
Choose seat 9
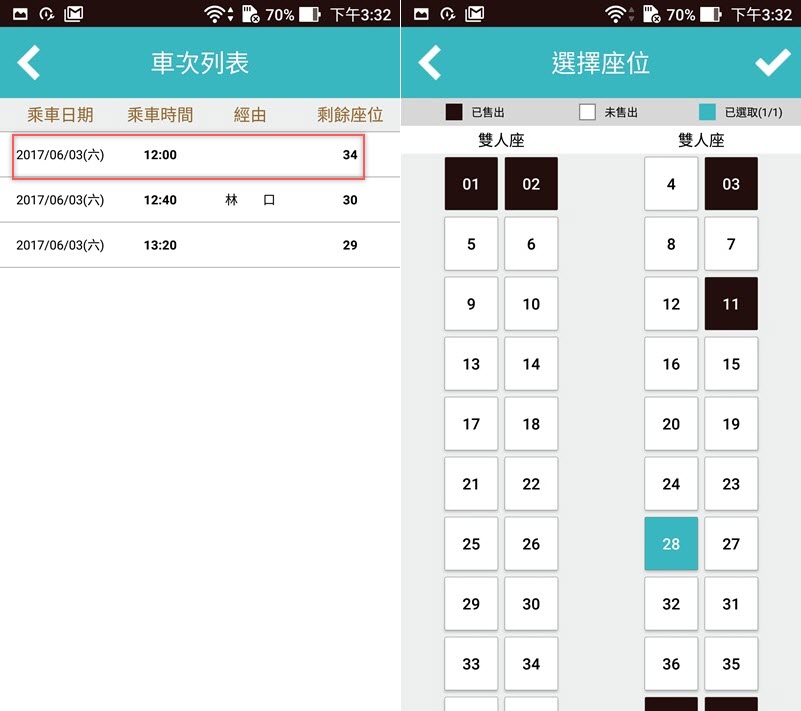[x=471, y=304]
